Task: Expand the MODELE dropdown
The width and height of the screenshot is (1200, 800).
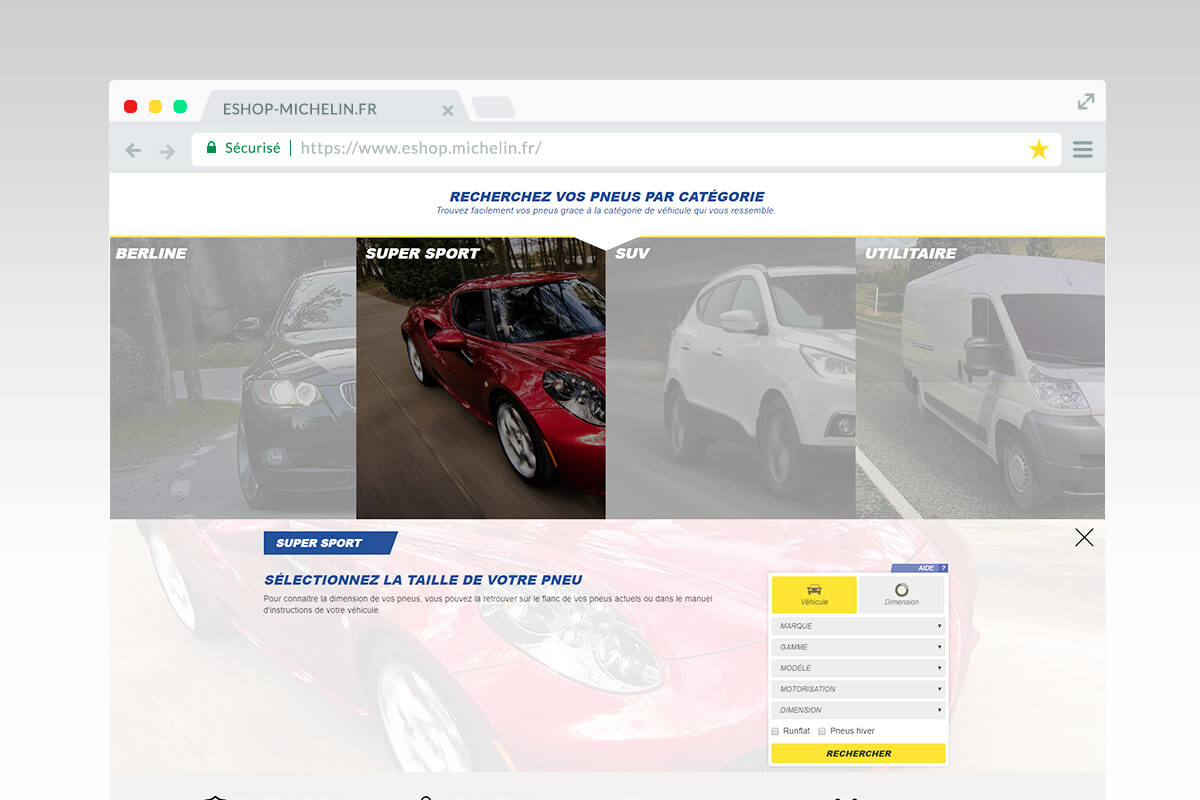Action: (x=858, y=668)
